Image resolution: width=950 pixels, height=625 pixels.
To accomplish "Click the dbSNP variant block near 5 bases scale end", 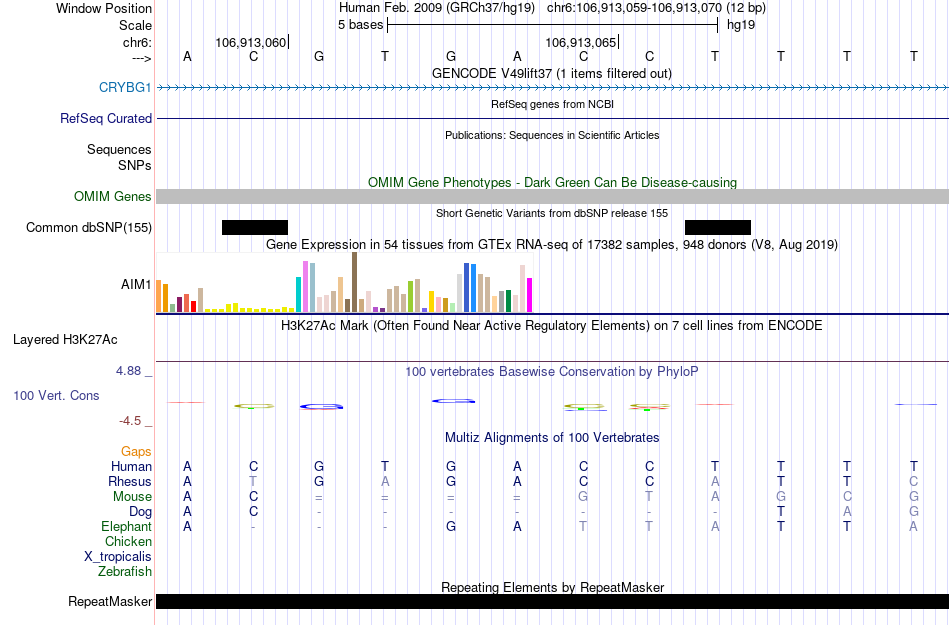I will (x=717, y=227).
